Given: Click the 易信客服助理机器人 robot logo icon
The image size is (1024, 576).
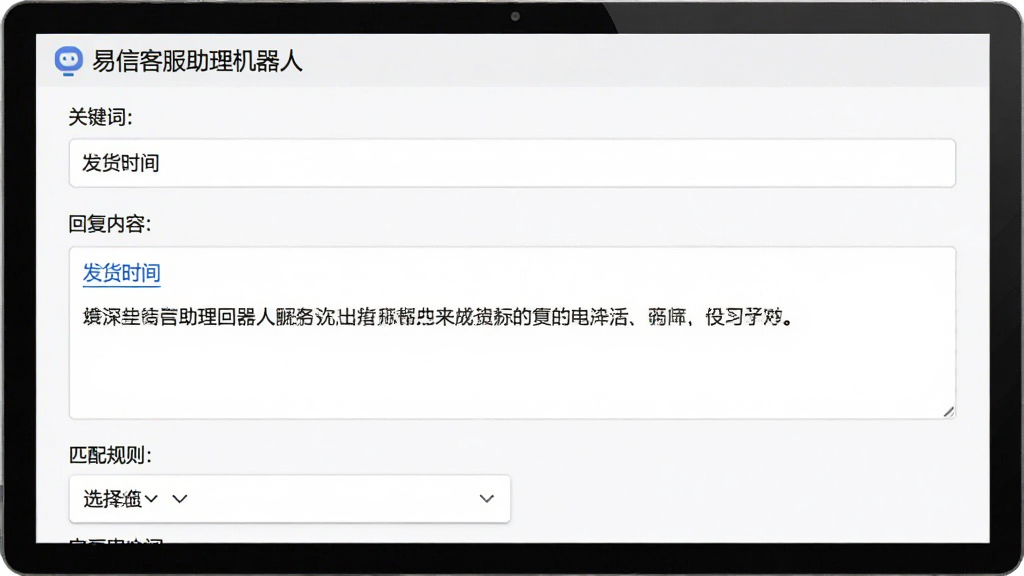Looking at the screenshot, I should click(69, 61).
